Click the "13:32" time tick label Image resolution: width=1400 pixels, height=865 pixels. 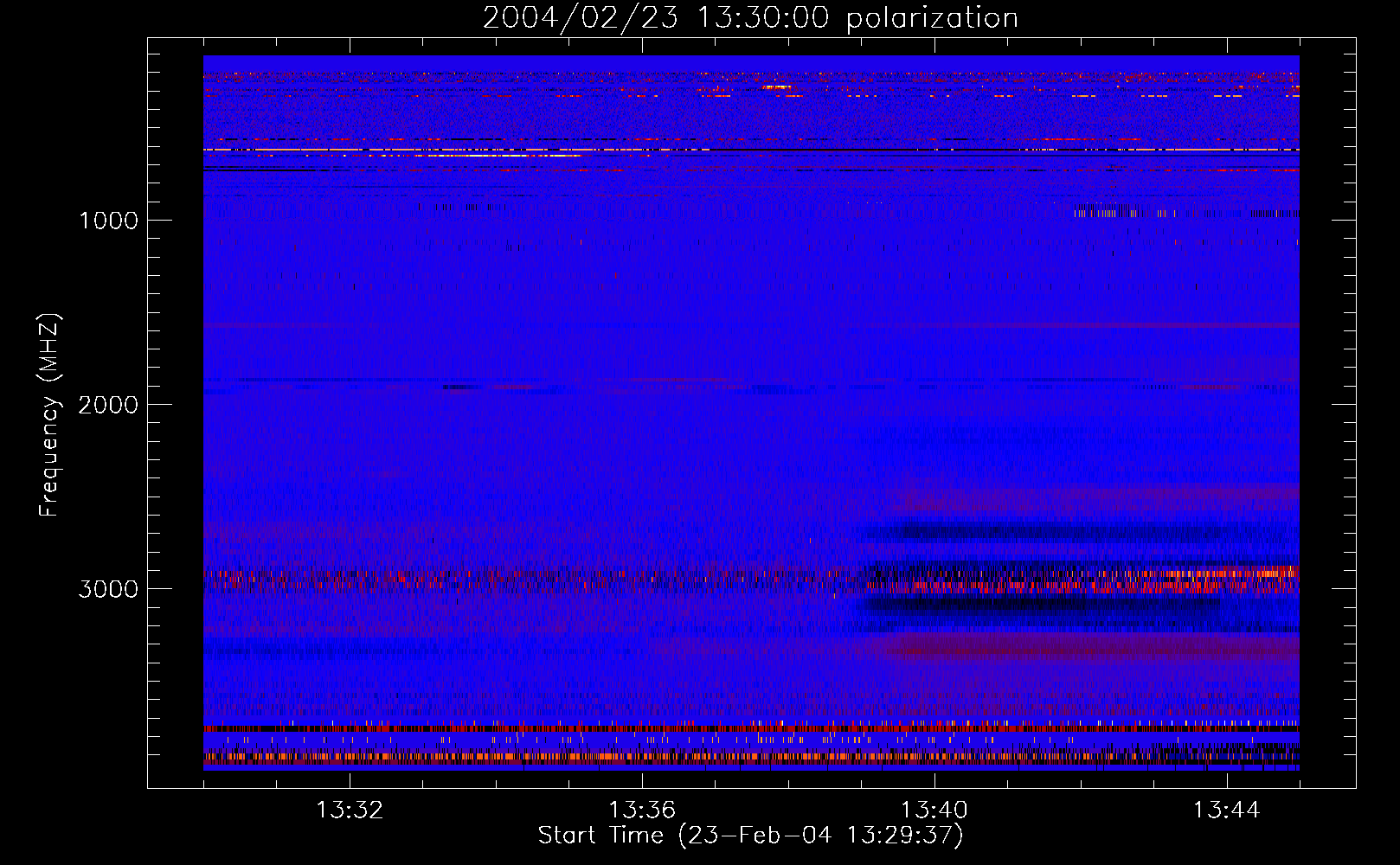(x=350, y=811)
